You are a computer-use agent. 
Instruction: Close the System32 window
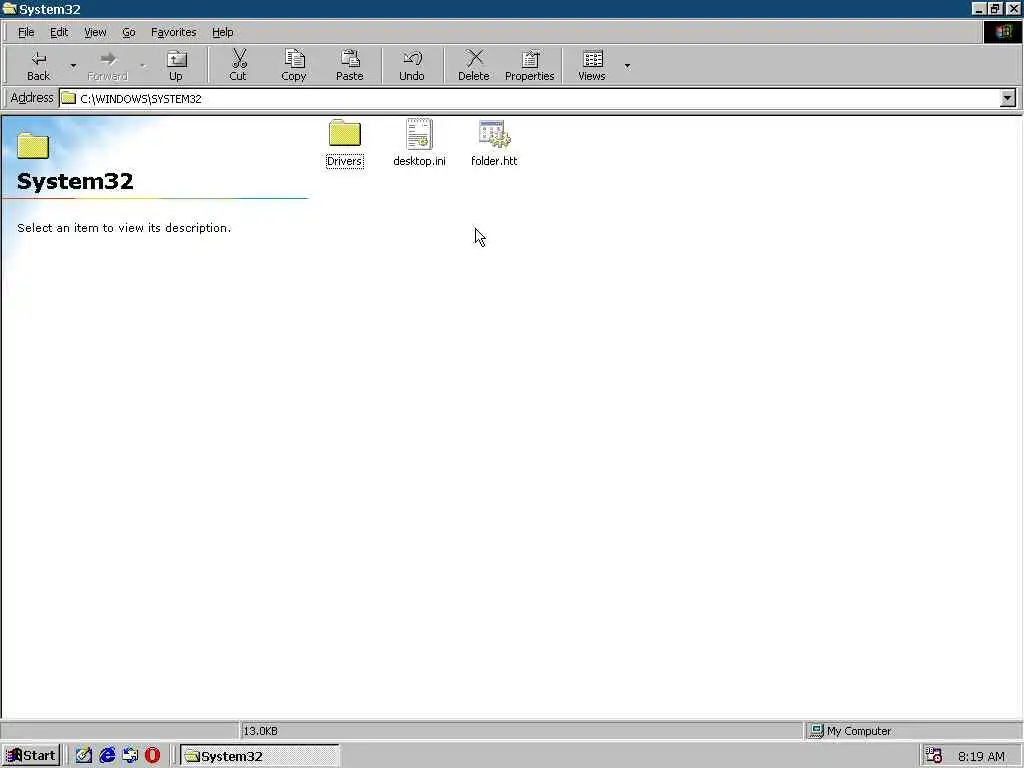(1014, 8)
